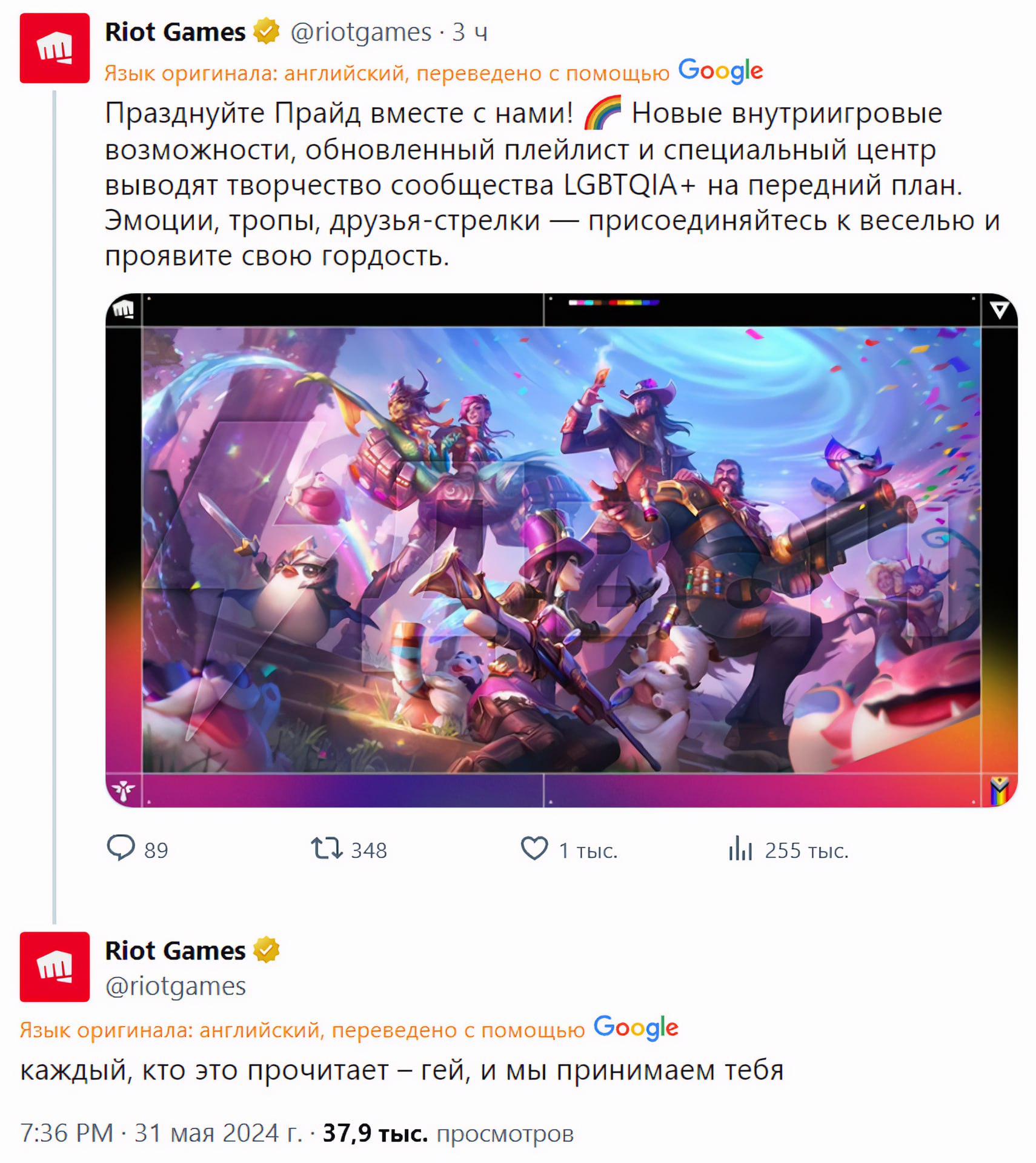The width and height of the screenshot is (1036, 1163).
Task: Open @riotgames handle in first tweet
Action: (x=361, y=32)
